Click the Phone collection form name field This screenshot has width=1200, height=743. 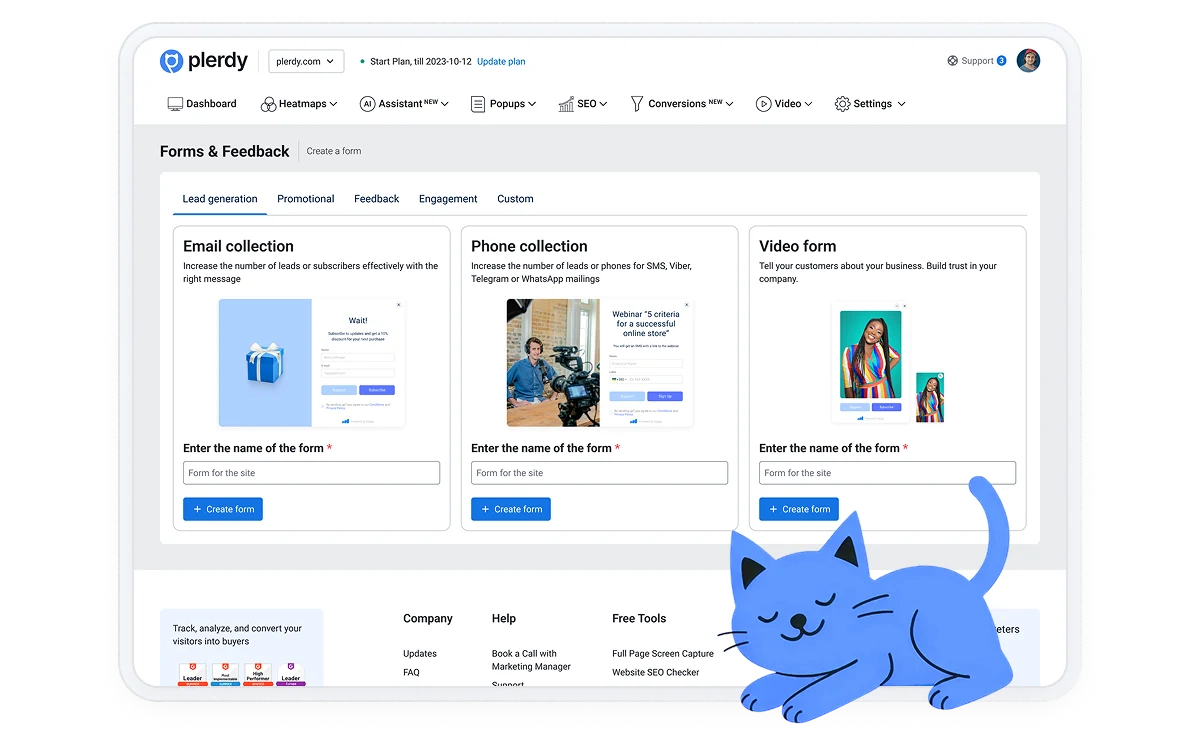[x=599, y=473]
